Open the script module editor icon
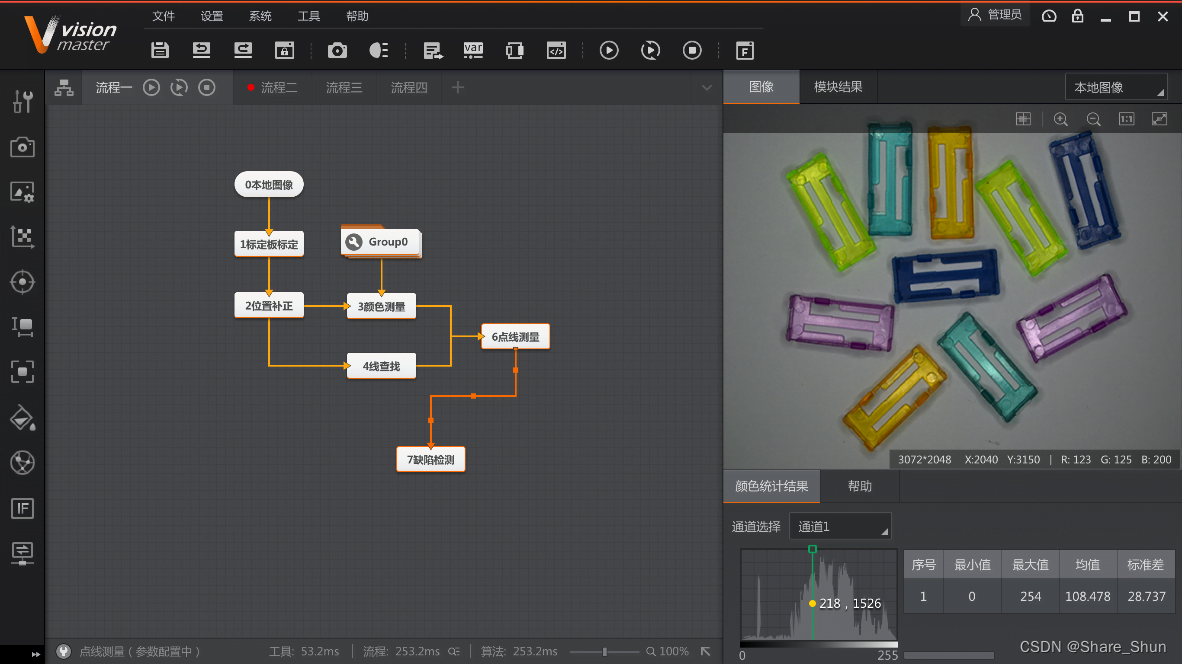 (x=557, y=50)
